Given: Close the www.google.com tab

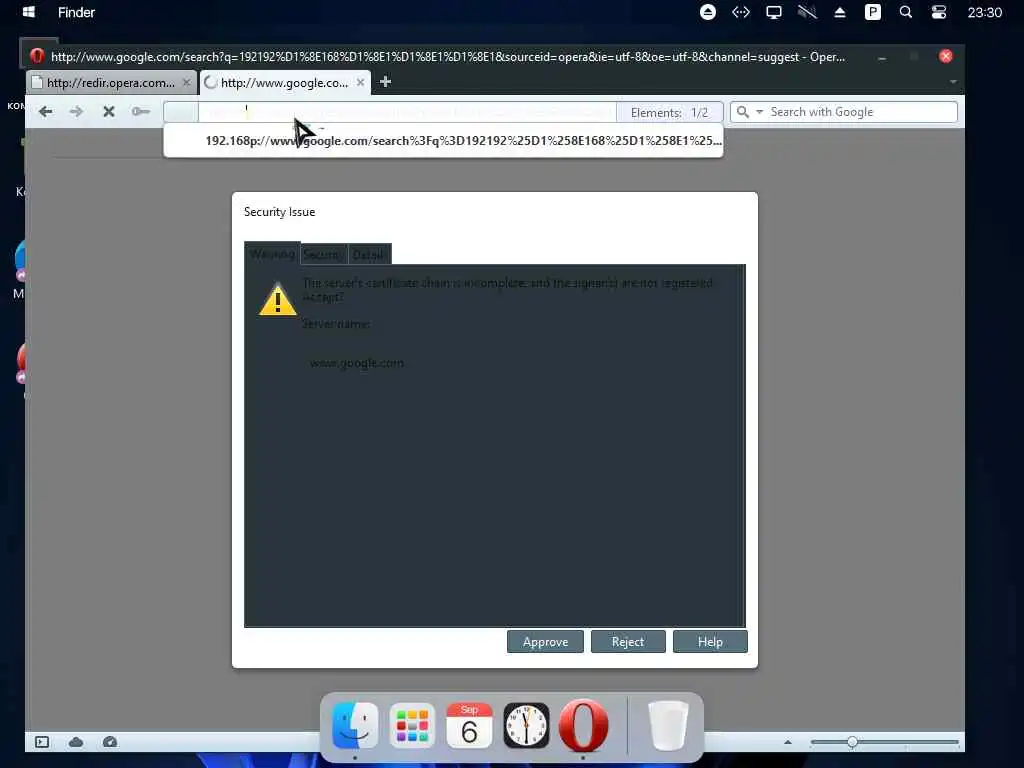Looking at the screenshot, I should point(360,82).
